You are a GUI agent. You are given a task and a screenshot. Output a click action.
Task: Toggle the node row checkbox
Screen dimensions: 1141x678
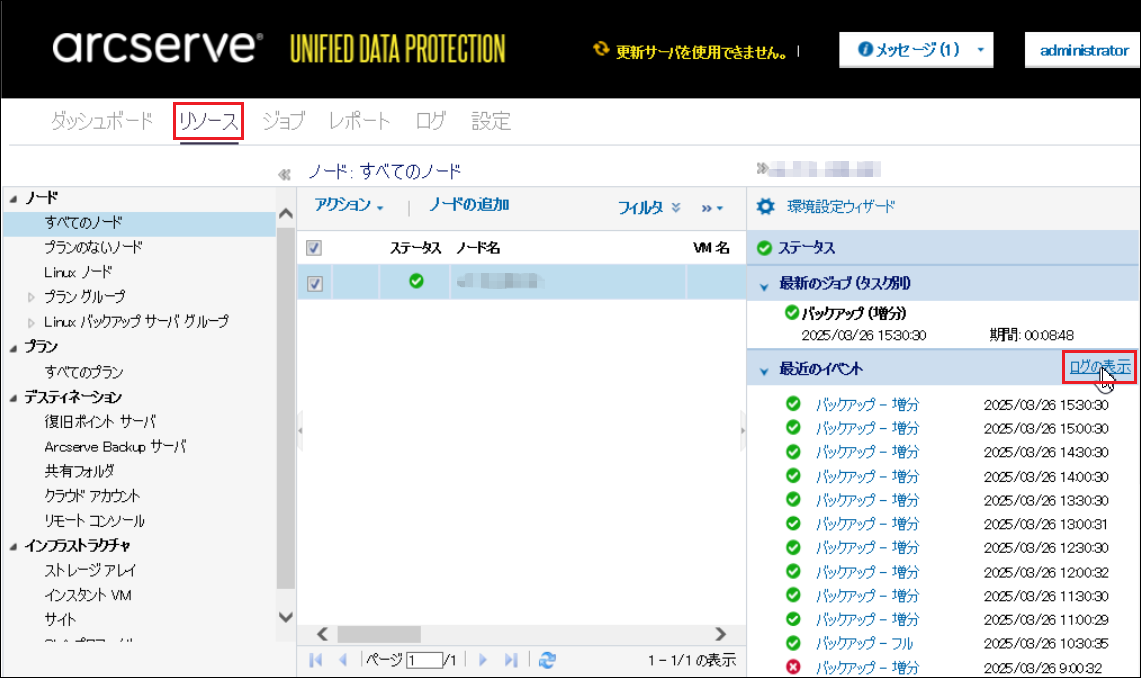(314, 284)
